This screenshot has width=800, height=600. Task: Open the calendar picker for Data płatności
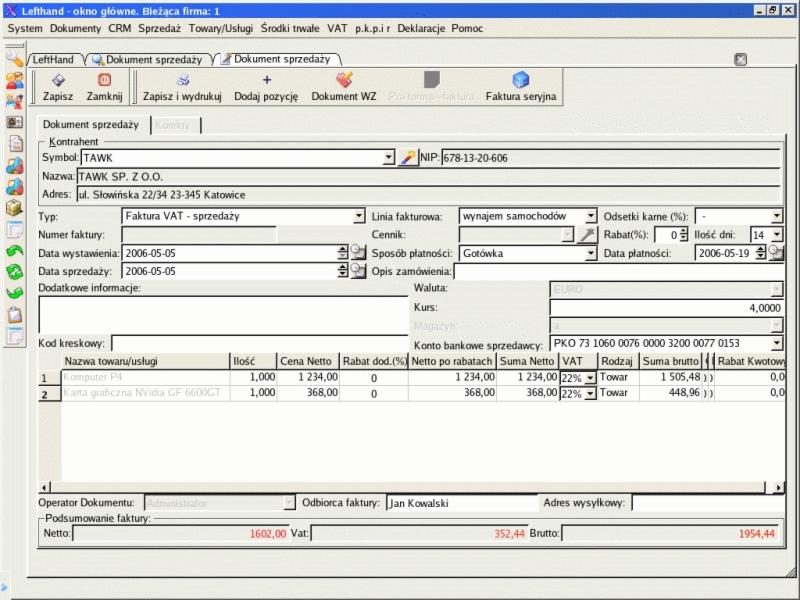(775, 253)
